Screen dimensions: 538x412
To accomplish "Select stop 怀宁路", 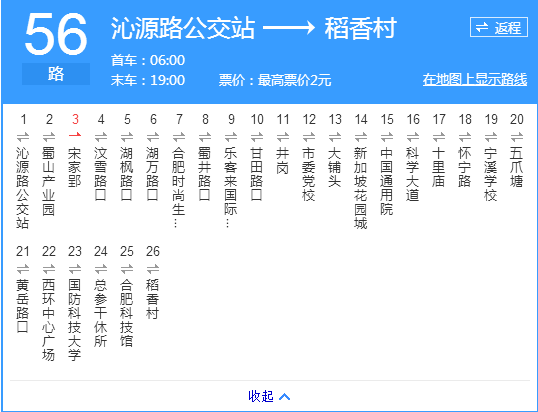I will coord(465,167).
